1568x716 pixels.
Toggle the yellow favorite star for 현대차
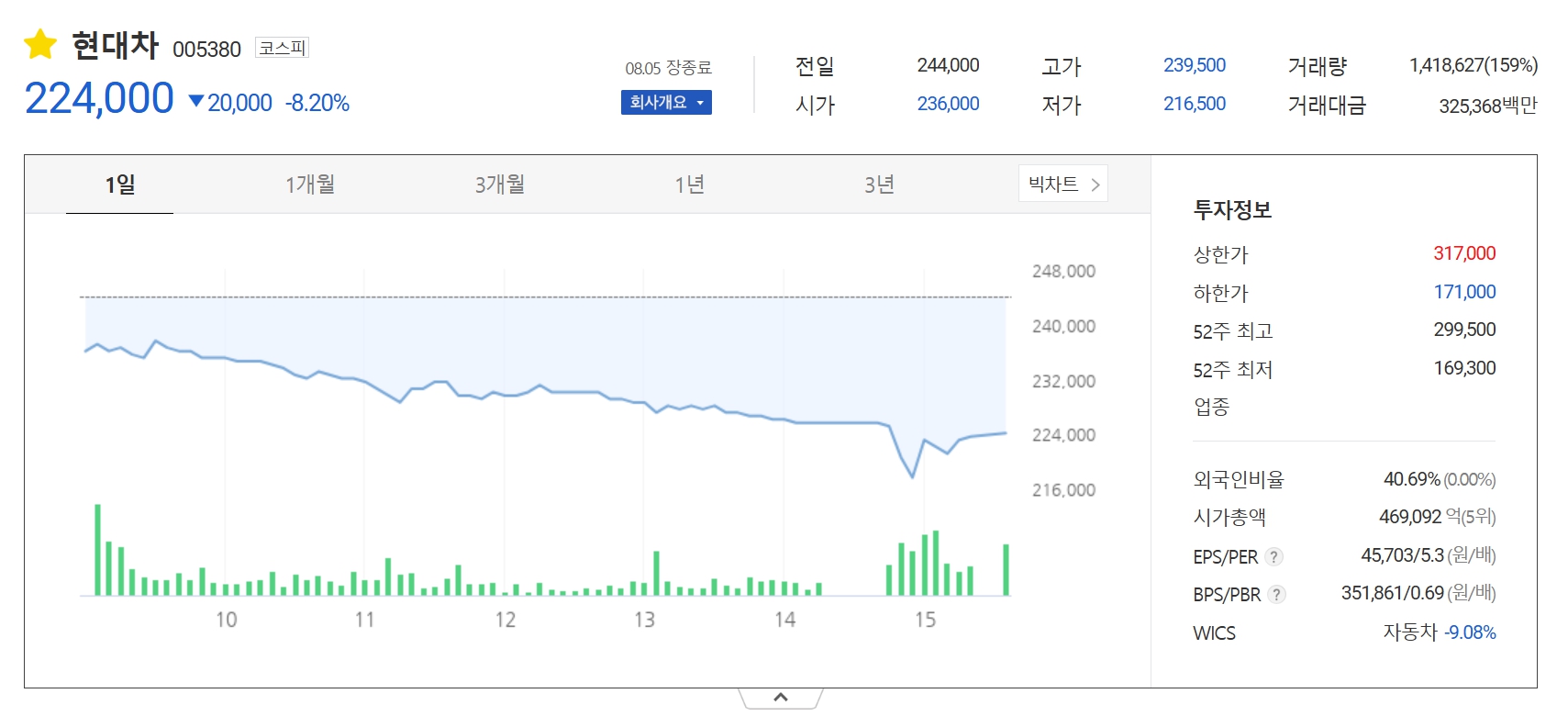40,44
